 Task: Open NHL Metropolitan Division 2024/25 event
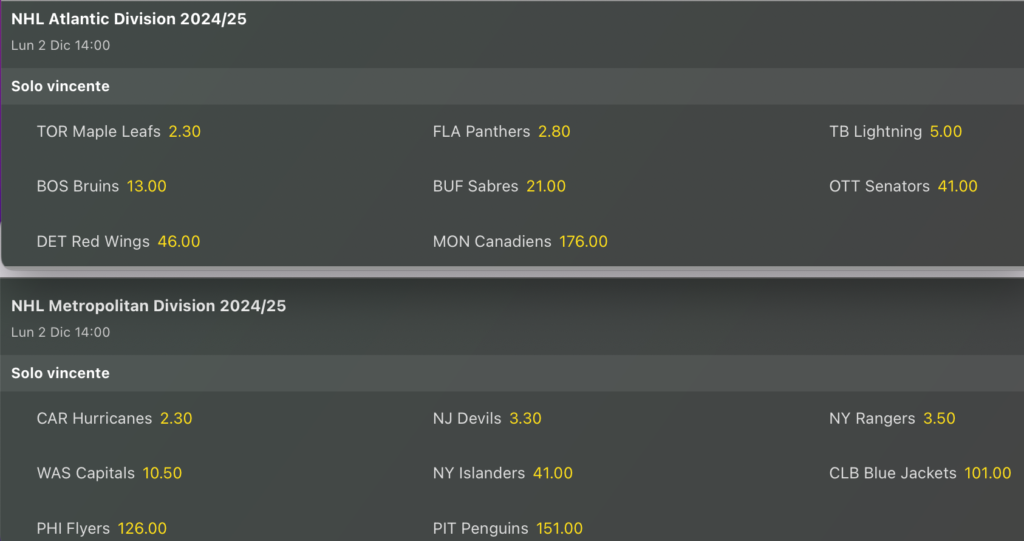click(148, 306)
